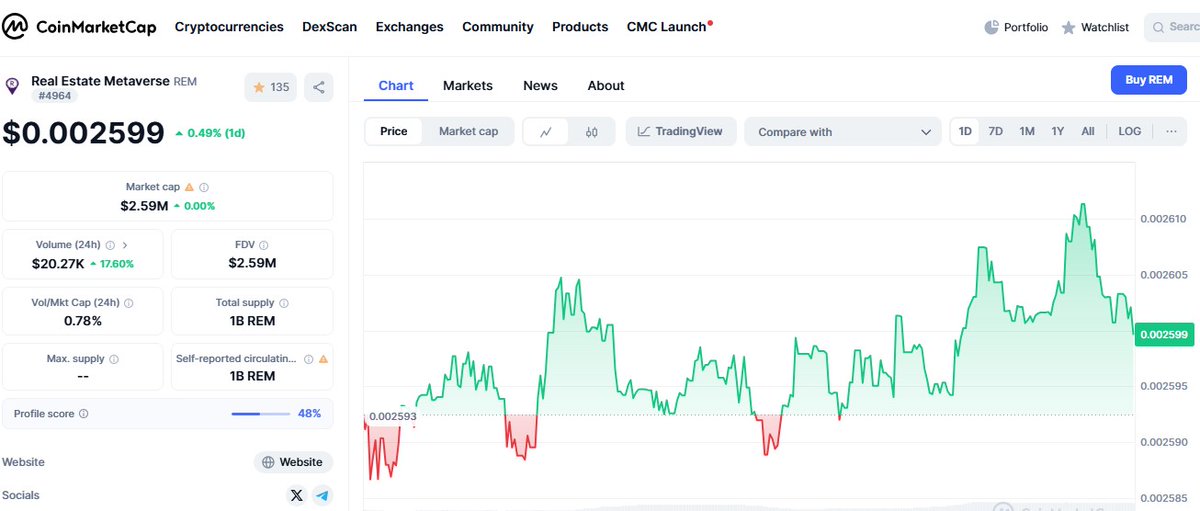This screenshot has height=511, width=1200.
Task: Open the Vol/Mkt Cap (24h) info icon
Action: pyautogui.click(x=129, y=303)
